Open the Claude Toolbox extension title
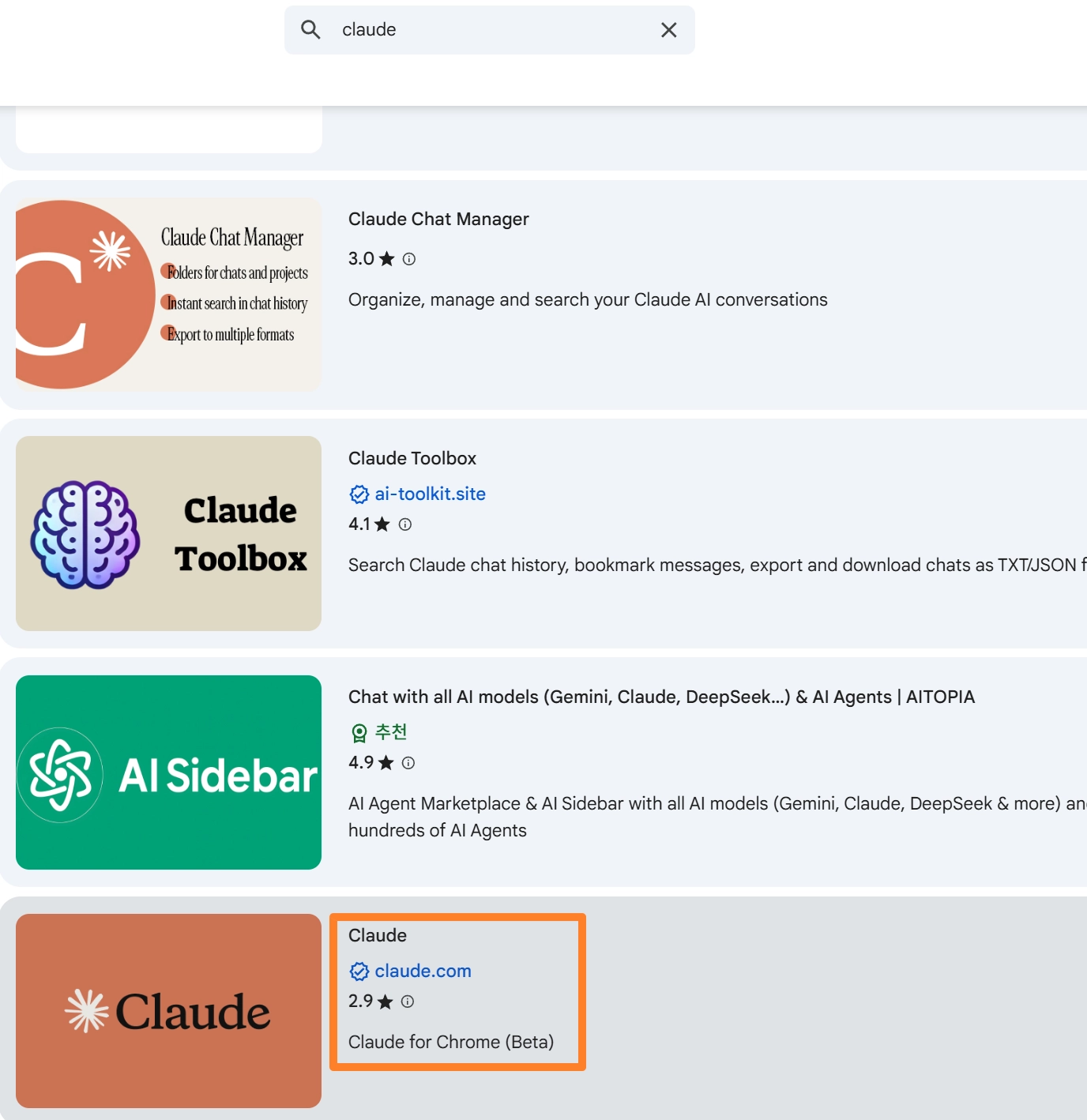The height and width of the screenshot is (1120, 1087). click(x=412, y=458)
